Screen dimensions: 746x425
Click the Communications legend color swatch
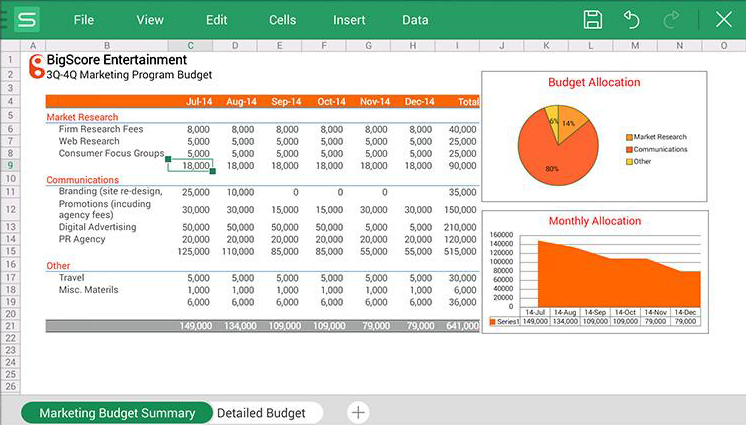(629, 149)
